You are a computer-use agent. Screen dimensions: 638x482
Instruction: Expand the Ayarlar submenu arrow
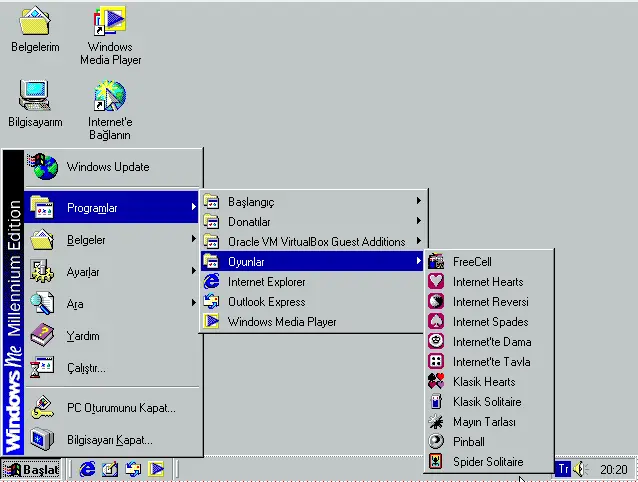(194, 270)
